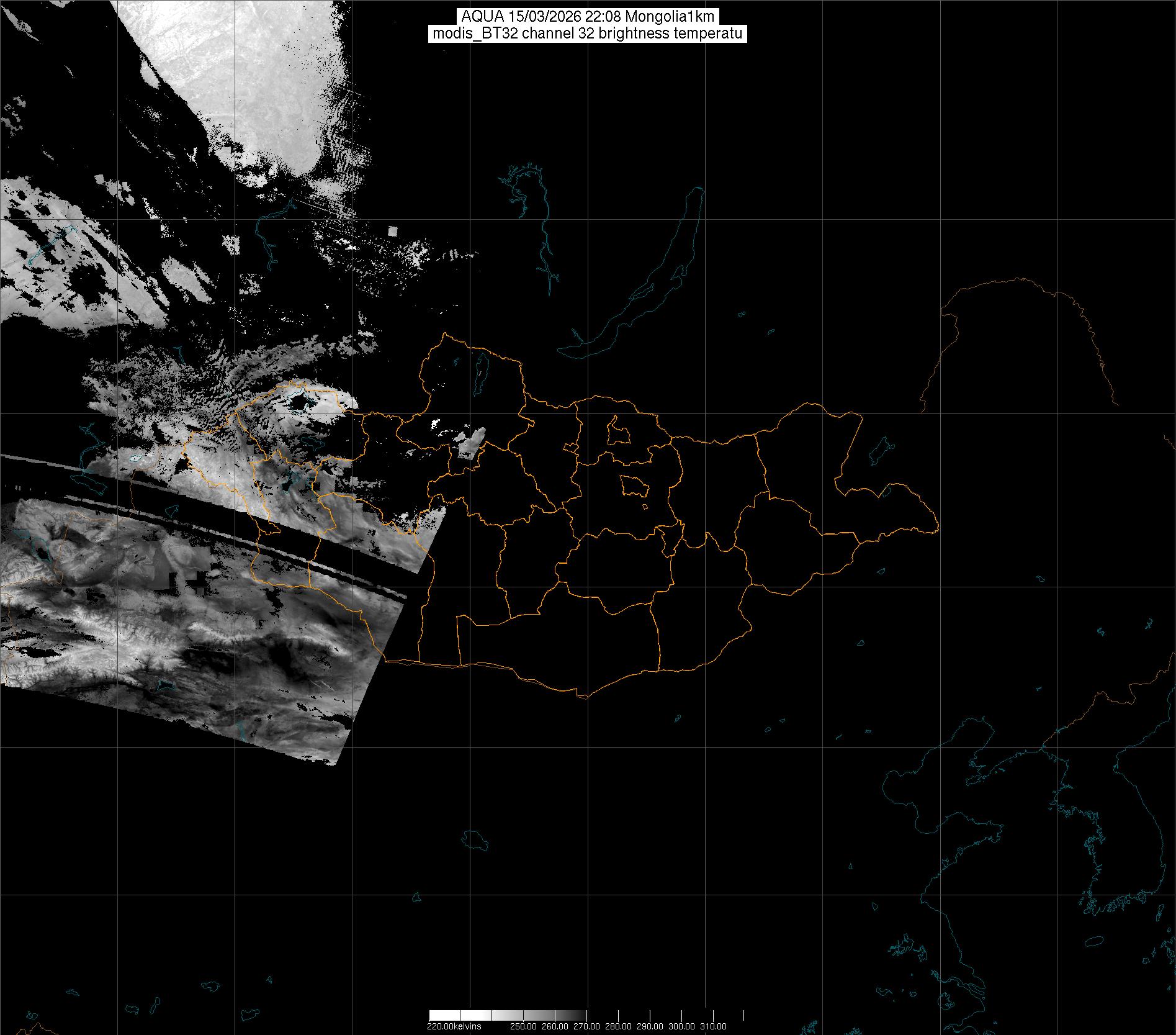This screenshot has height=1035, width=1176.
Task: Click the 280.00 colorbar label
Action: coord(619,1026)
